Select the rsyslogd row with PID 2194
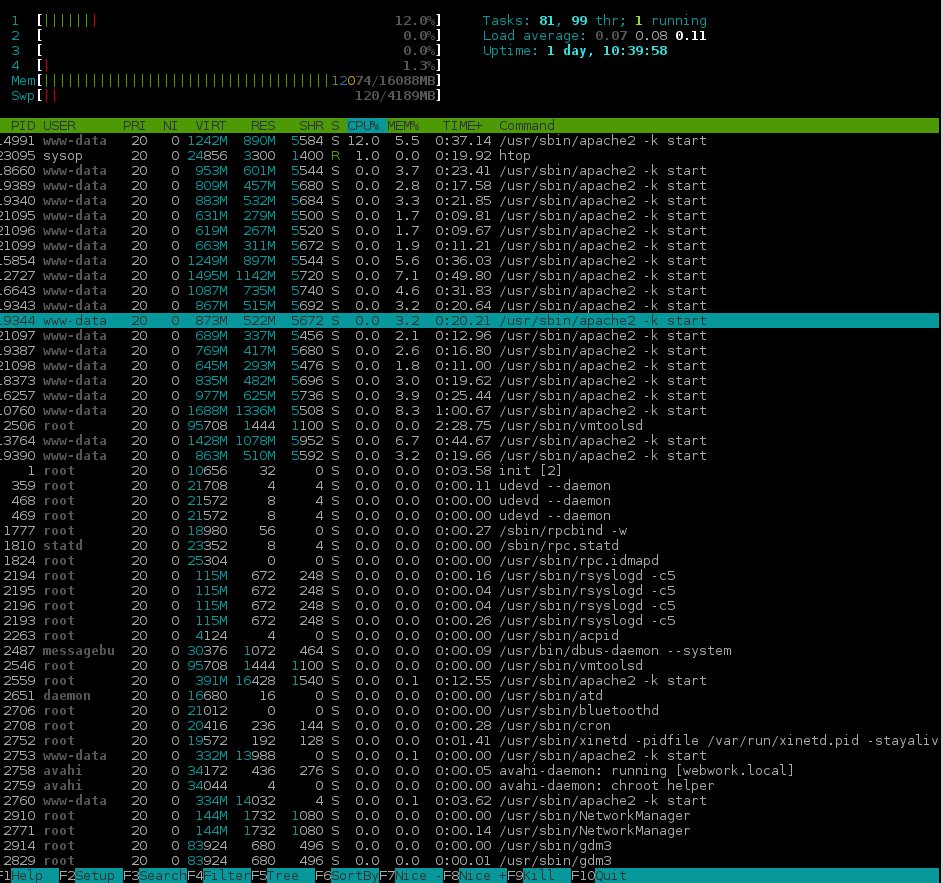Screen dimensions: 943x883 pos(469,576)
